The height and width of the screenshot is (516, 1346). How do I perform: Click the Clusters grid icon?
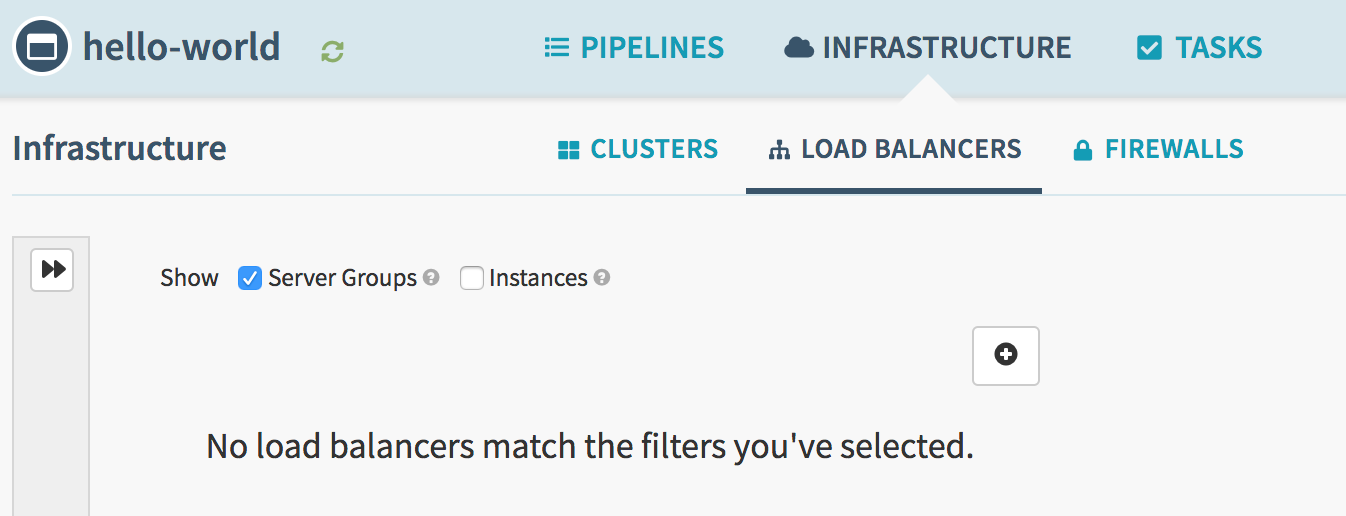569,150
